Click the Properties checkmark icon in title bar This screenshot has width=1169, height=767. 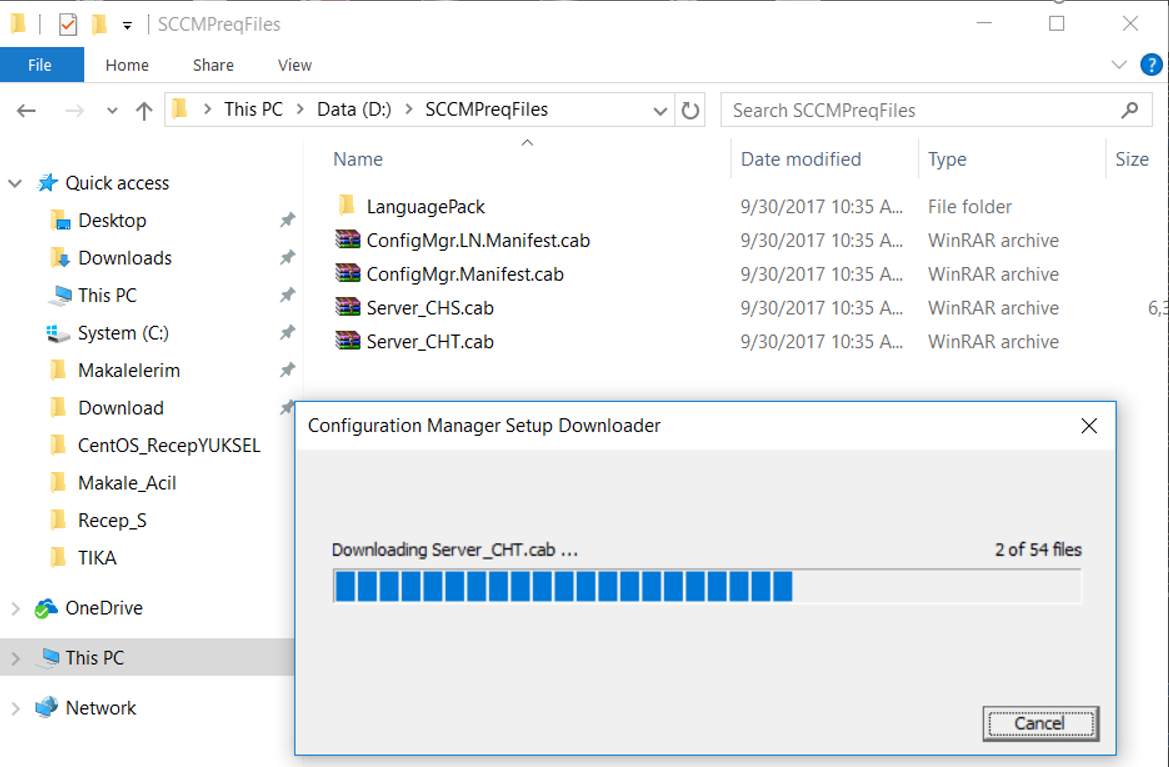pyautogui.click(x=68, y=25)
